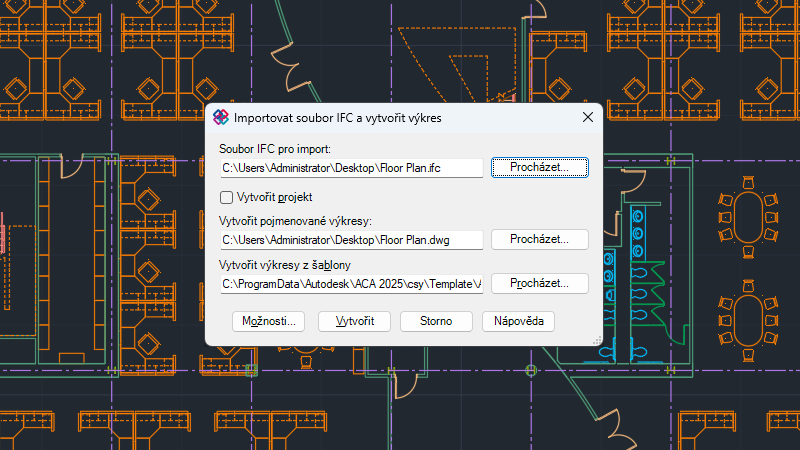Browse for the named drawing output path

click(539, 239)
